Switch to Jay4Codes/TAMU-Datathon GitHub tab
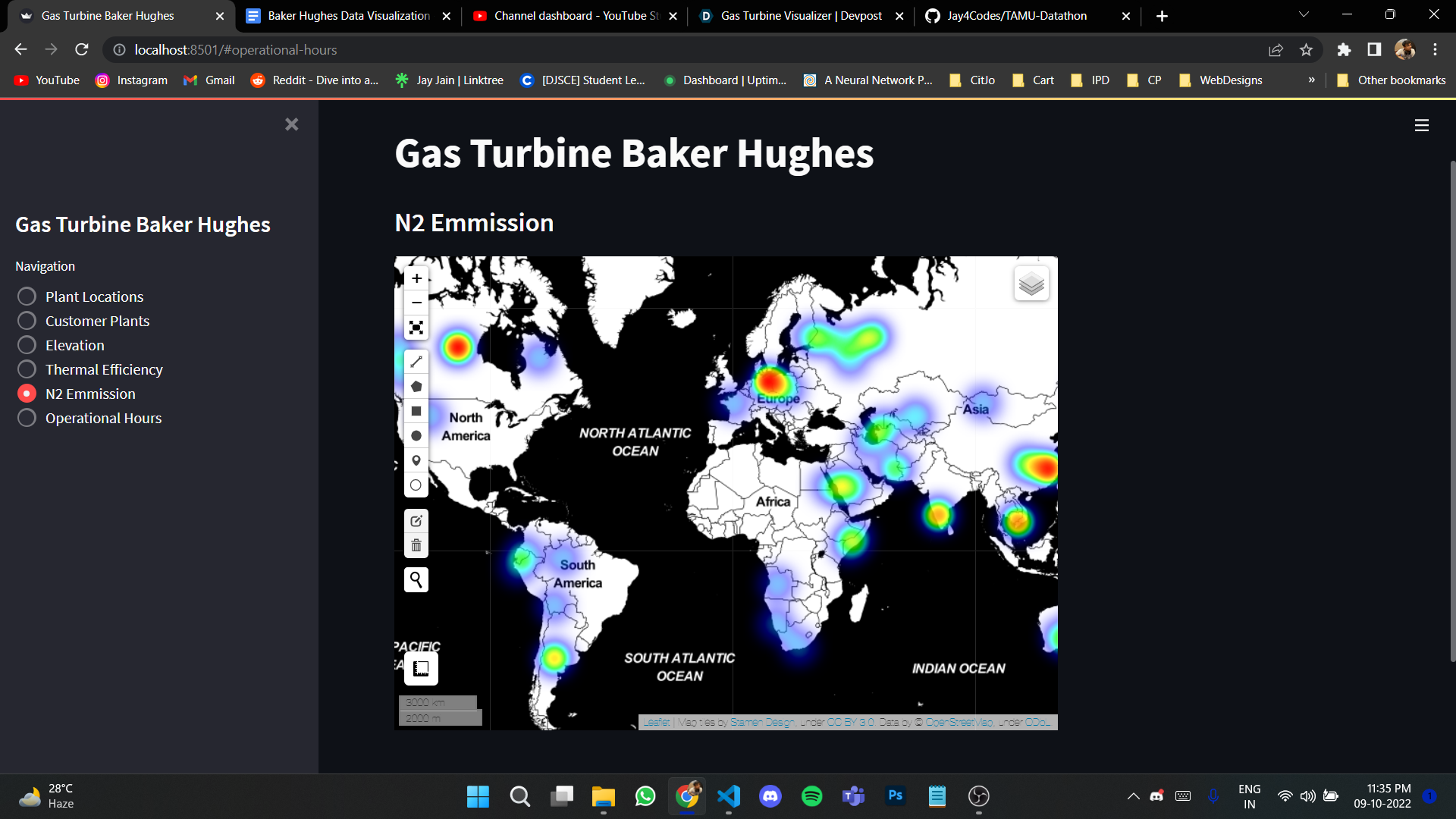Screen dimensions: 1456x819 1016,16
